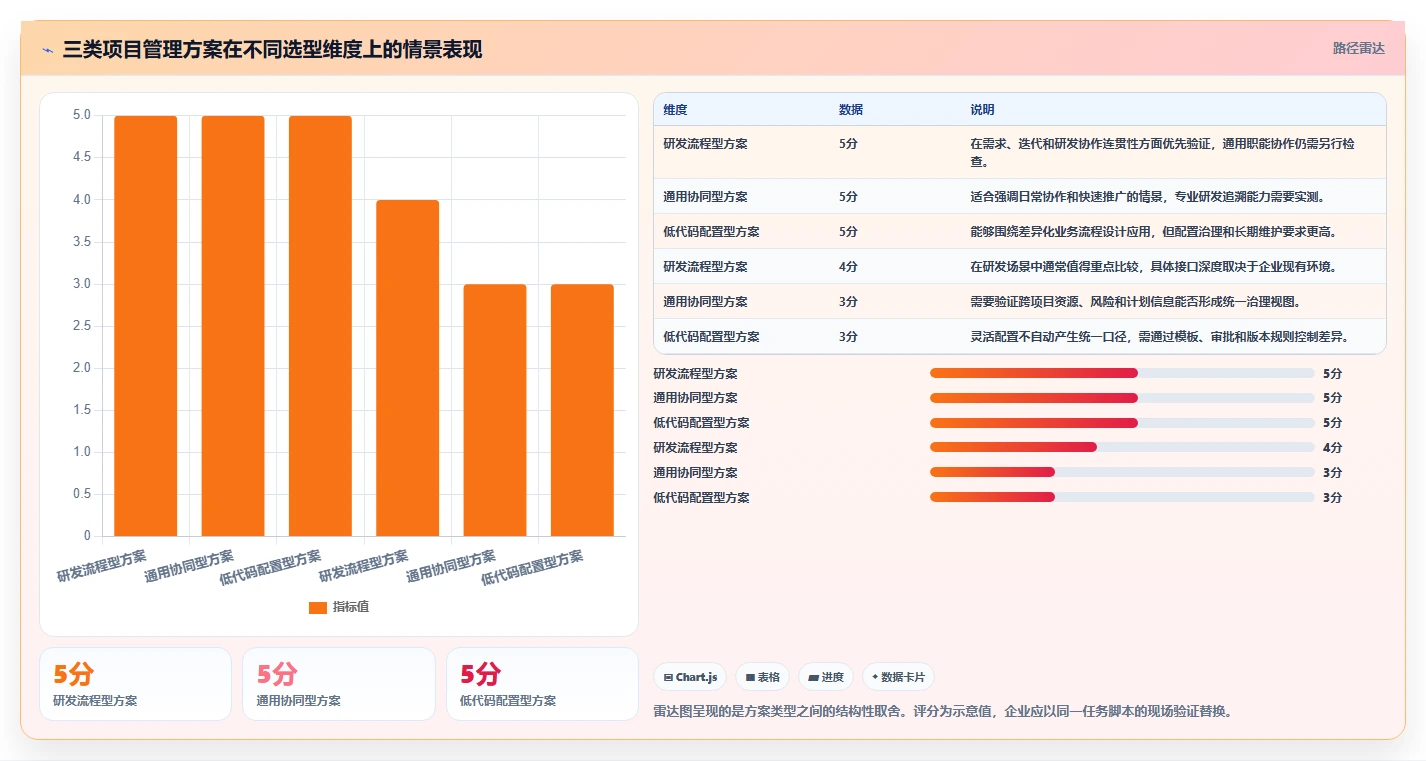Click the 低代码配置型方案 chart bar valued 3

(x=582, y=410)
